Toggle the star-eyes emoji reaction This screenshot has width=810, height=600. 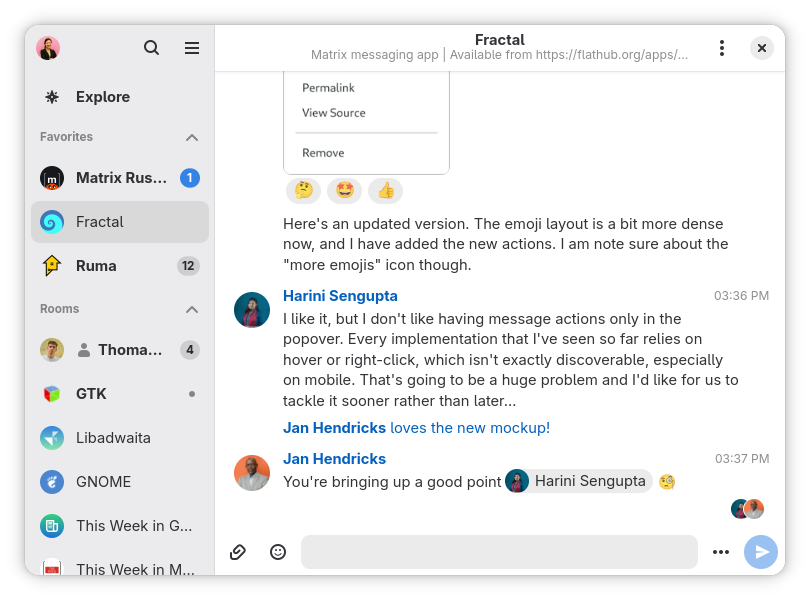[x=344, y=190]
